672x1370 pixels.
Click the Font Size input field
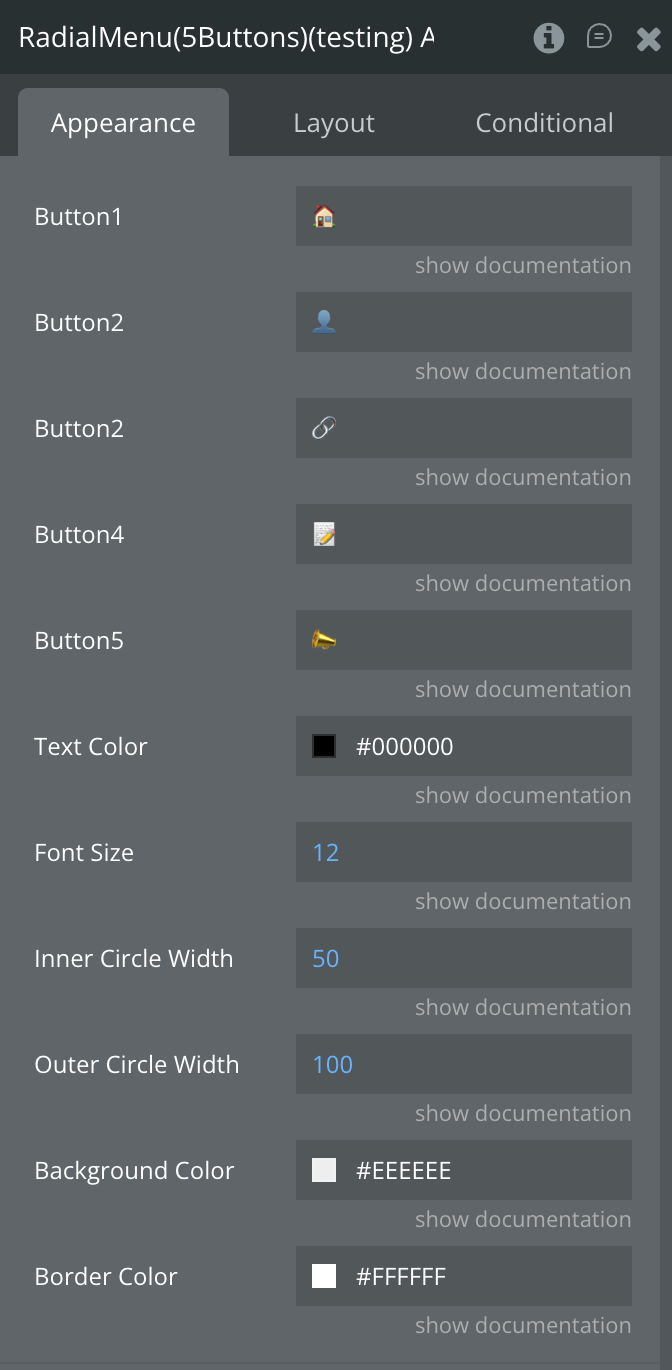tap(463, 852)
